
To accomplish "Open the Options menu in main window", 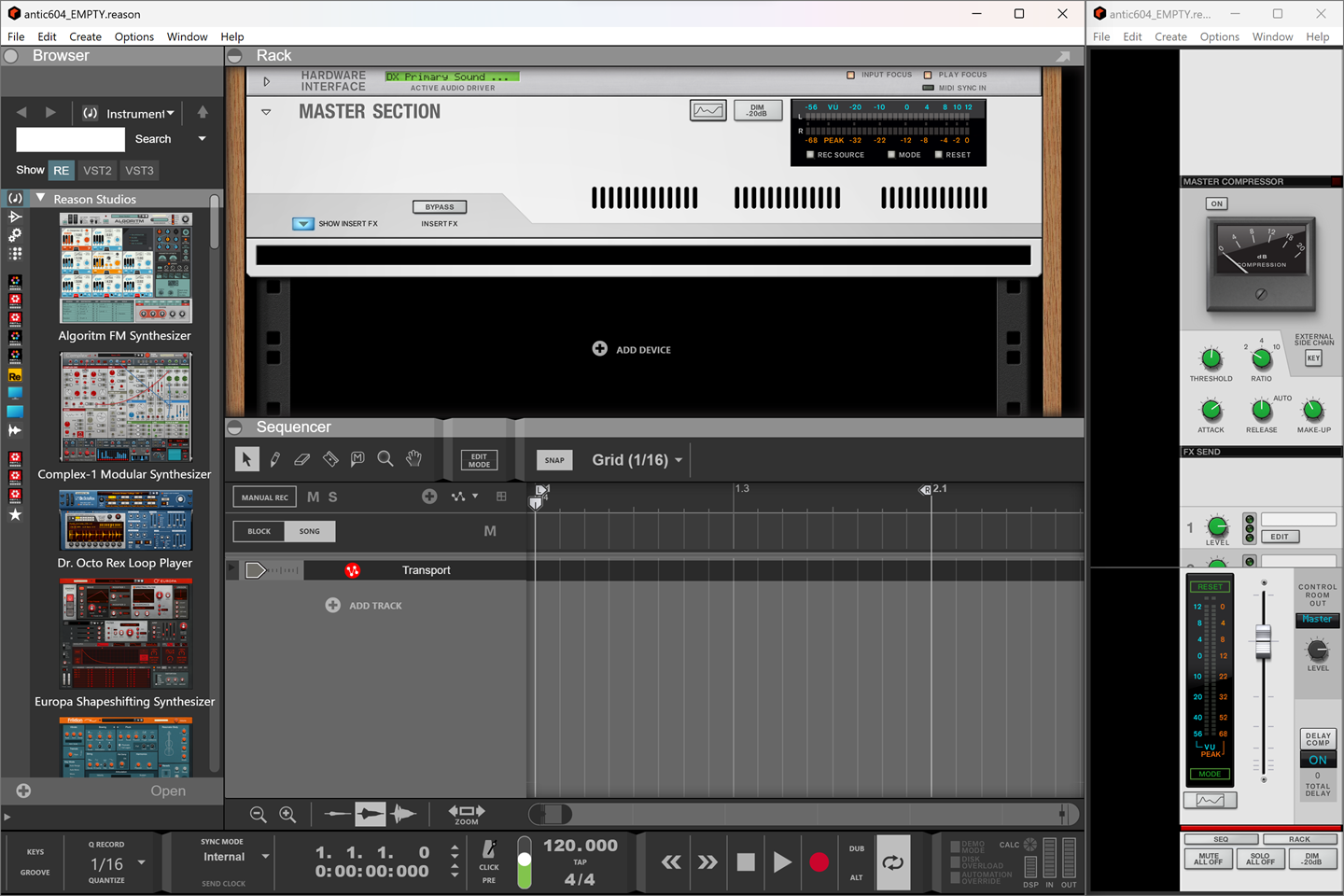I will click(x=134, y=36).
